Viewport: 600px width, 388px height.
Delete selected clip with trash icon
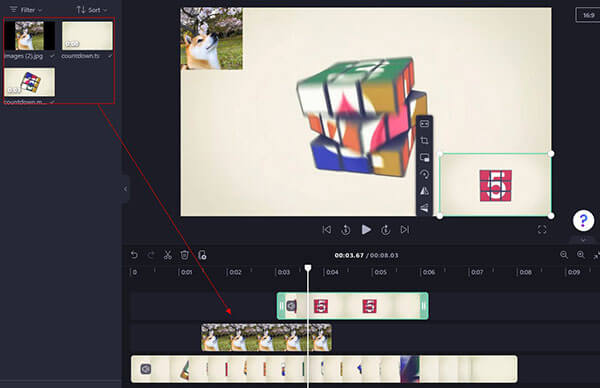[184, 255]
